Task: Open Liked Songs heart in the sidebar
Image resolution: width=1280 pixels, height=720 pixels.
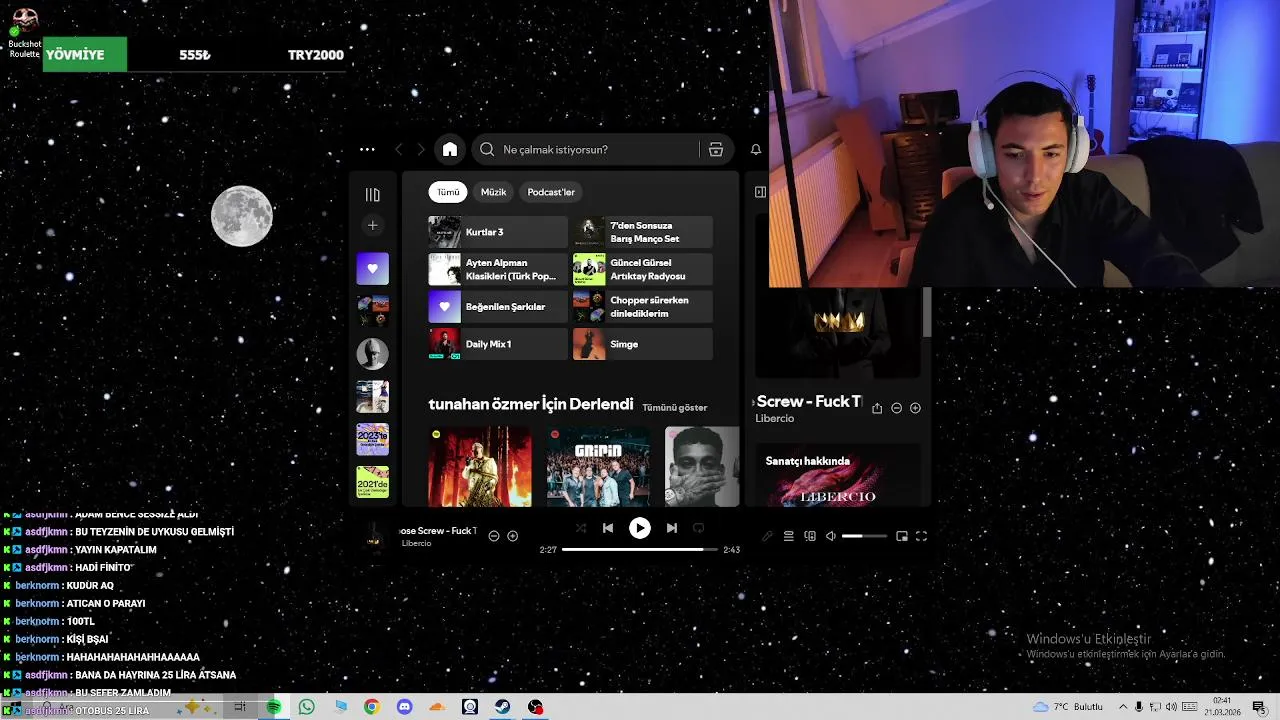Action: pos(373,268)
